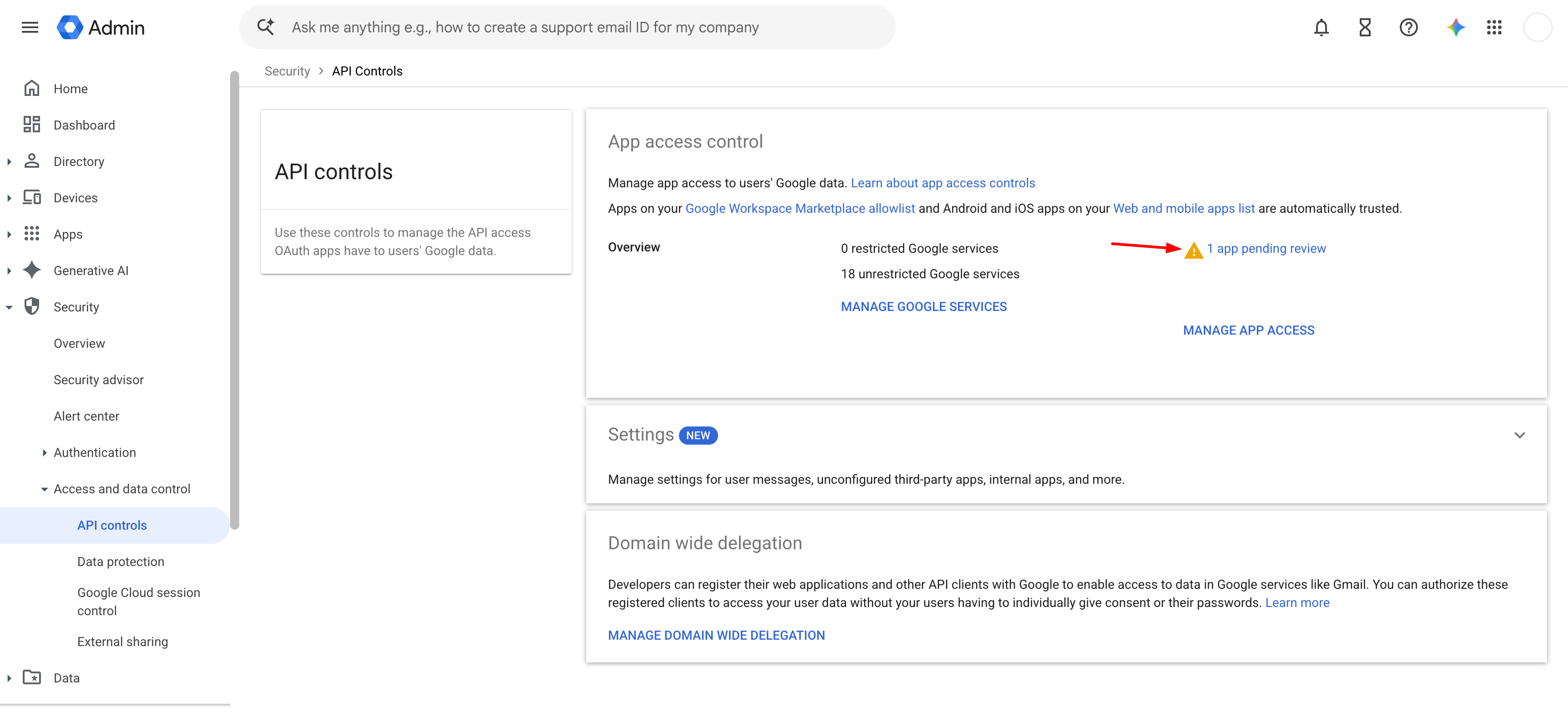Click the Dashboard icon in sidebar
The height and width of the screenshot is (712, 1568).
pos(32,125)
